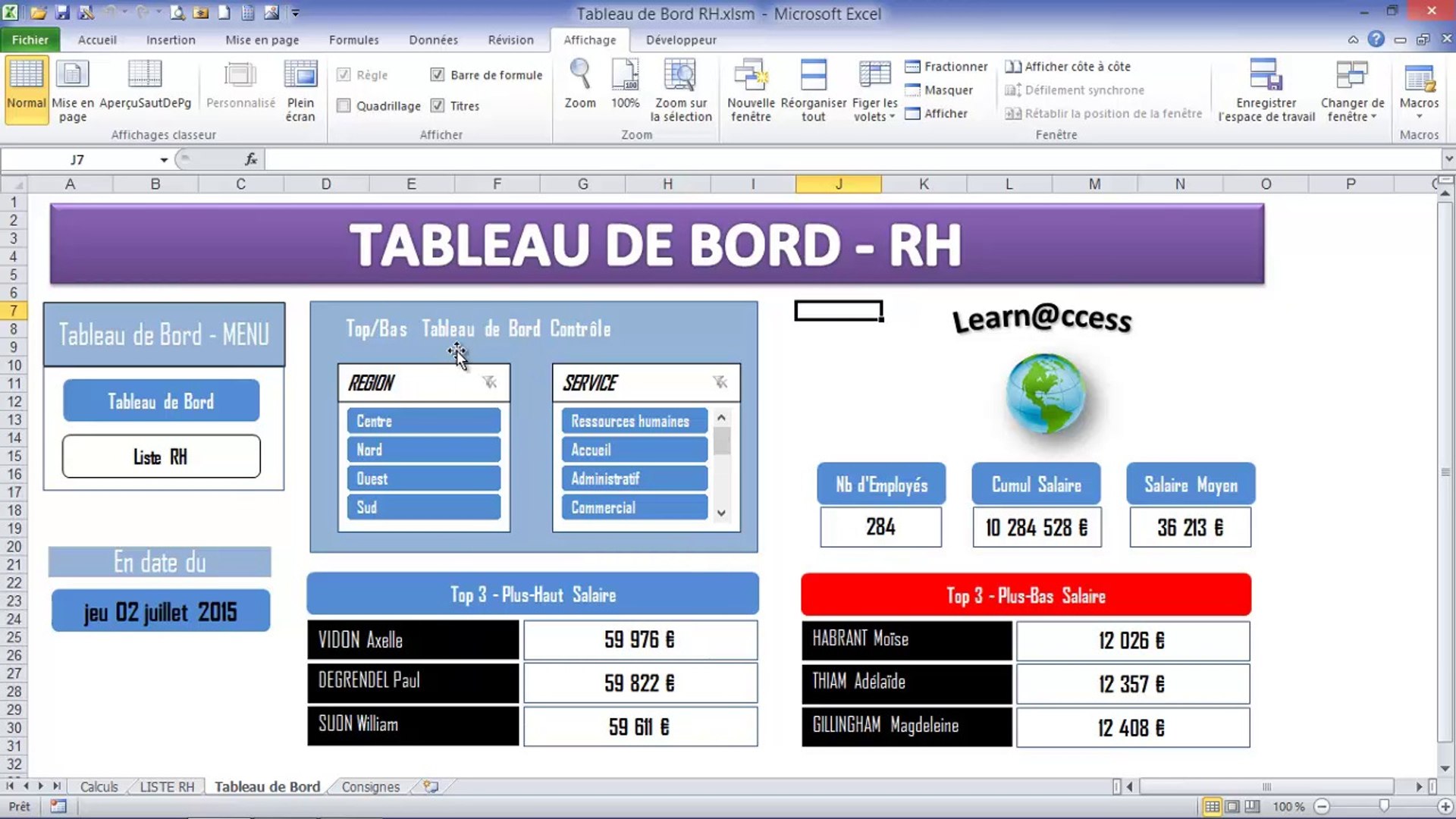Open the Name Box dropdown arrow

(x=164, y=160)
